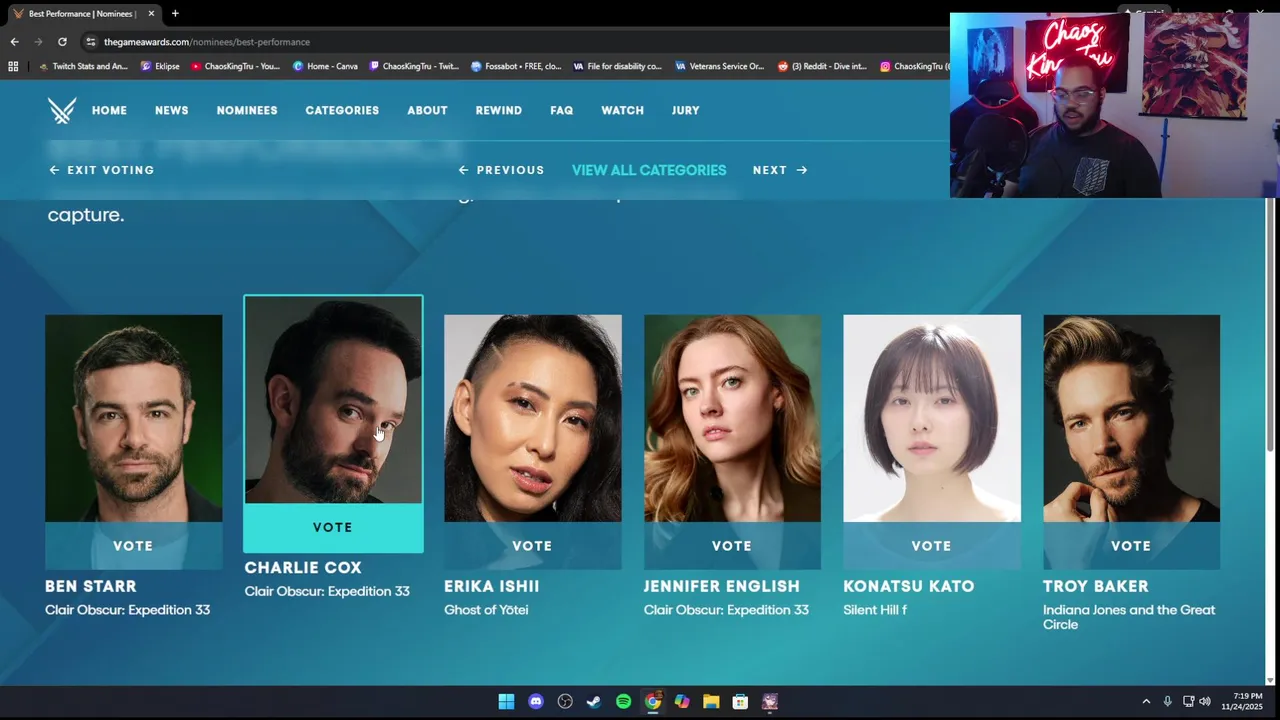Open Home - Canva bookmark
The image size is (1280, 720).
(326, 66)
